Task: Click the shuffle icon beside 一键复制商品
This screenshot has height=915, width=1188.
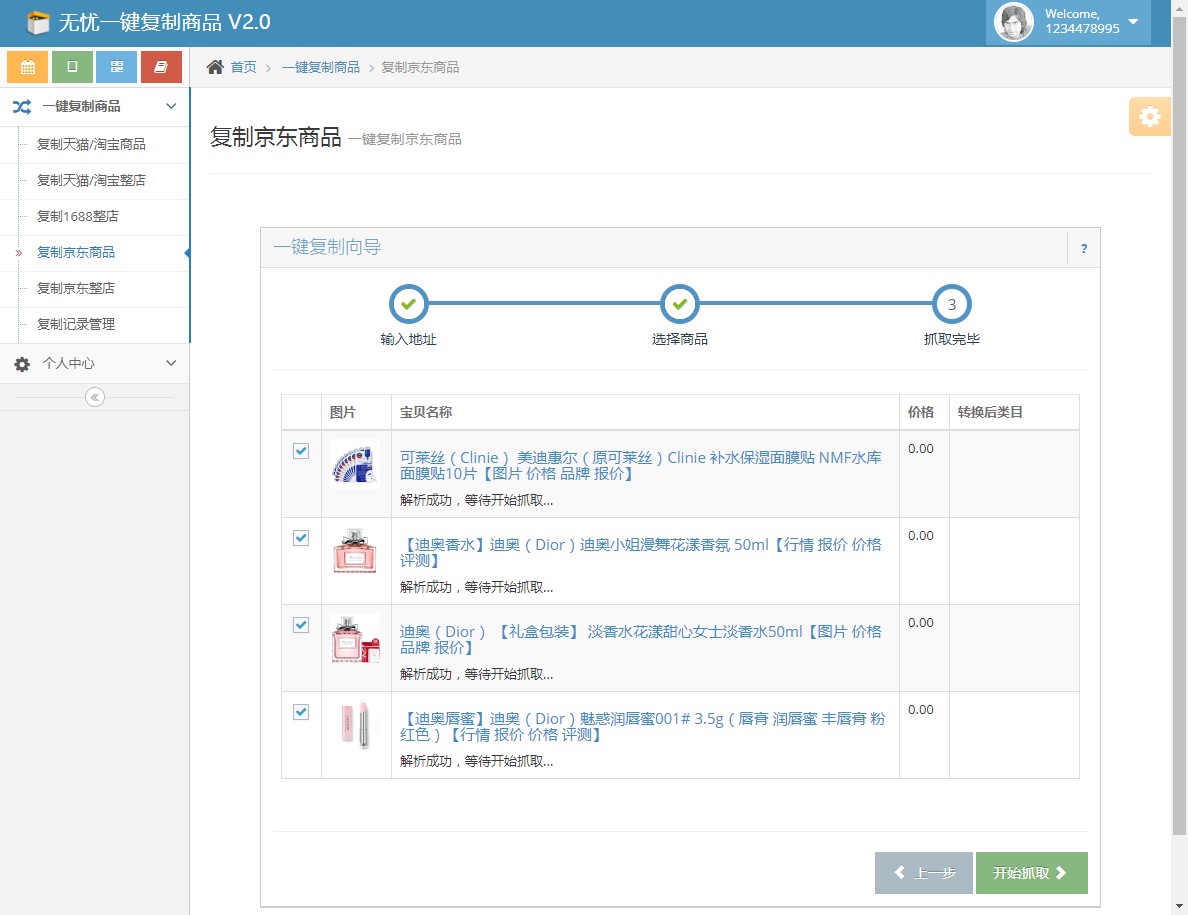Action: pos(22,107)
